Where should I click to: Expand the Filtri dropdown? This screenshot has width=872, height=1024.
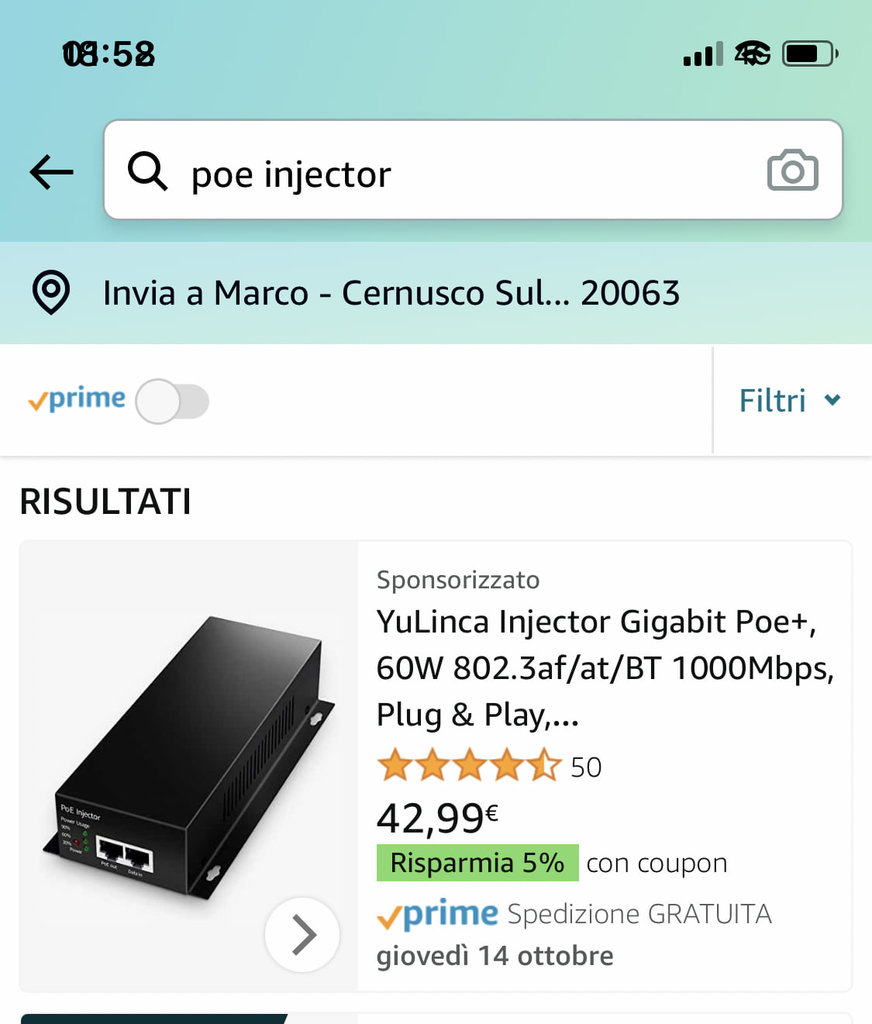pos(789,401)
